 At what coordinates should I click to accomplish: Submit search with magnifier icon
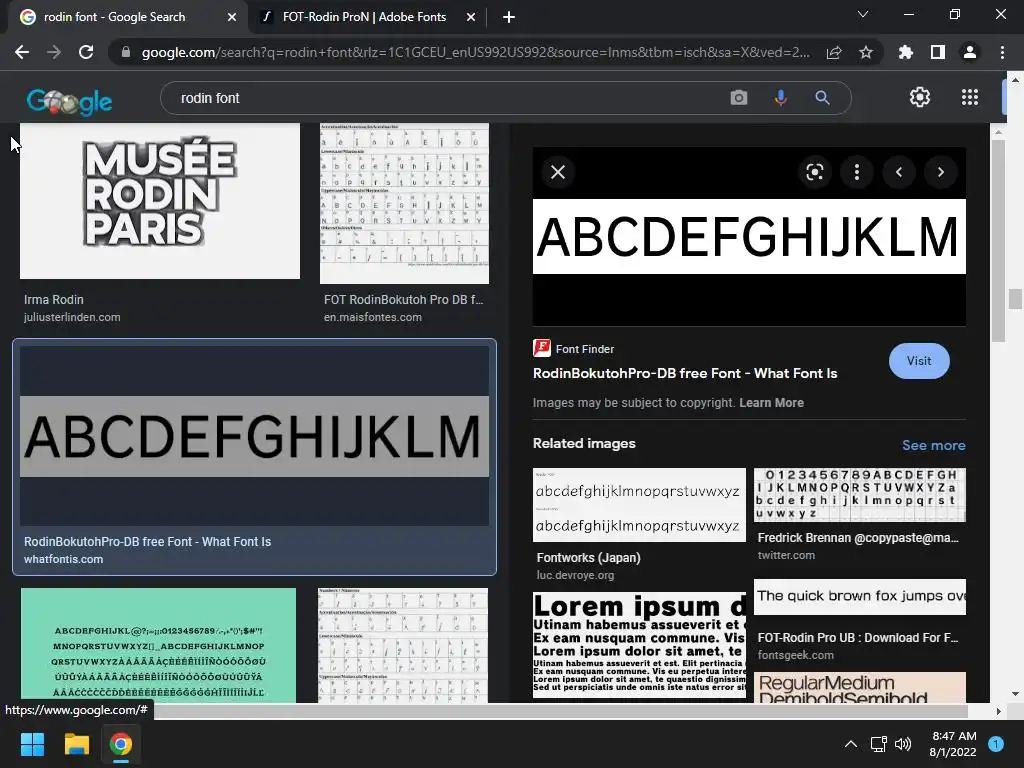pyautogui.click(x=822, y=98)
